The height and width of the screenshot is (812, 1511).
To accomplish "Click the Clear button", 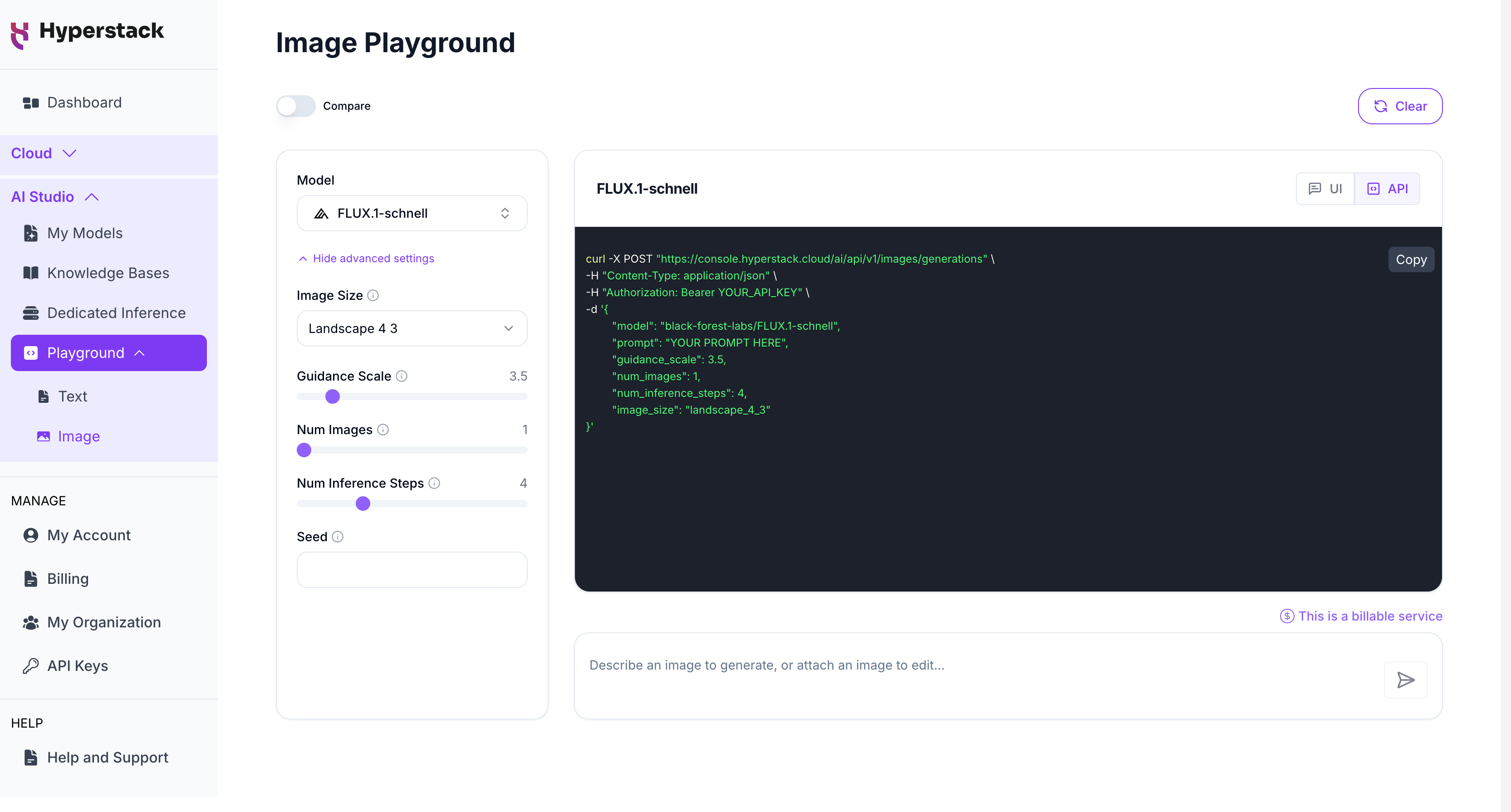I will (x=1400, y=106).
